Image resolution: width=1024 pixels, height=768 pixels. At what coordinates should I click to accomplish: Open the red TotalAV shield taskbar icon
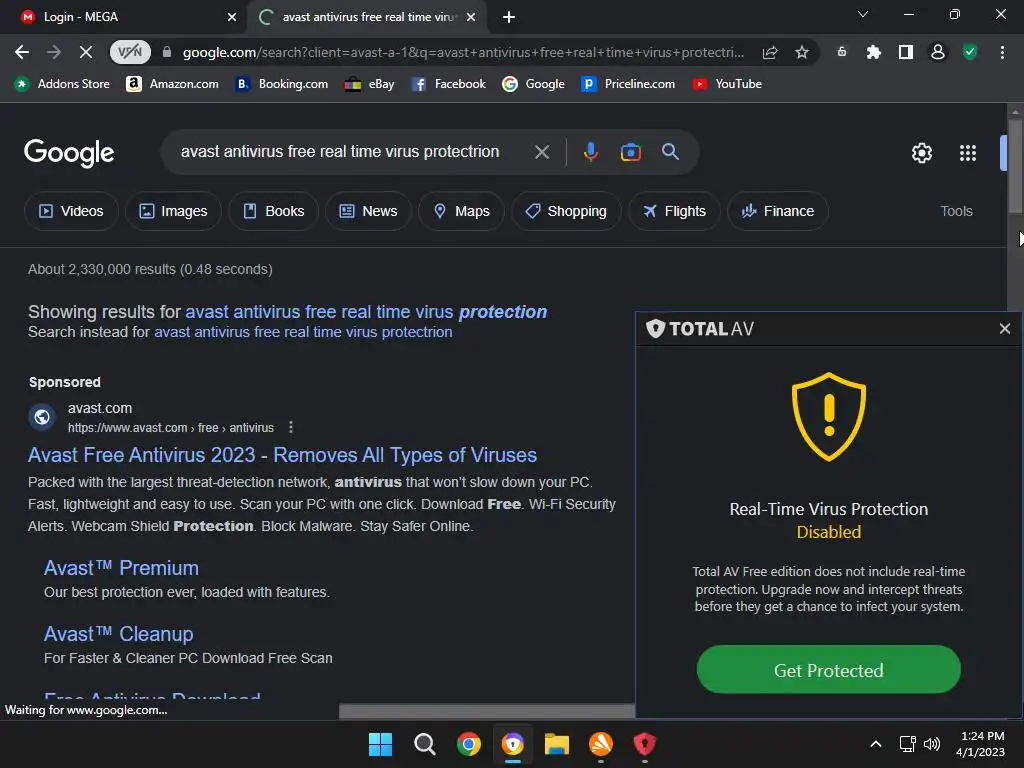click(645, 744)
